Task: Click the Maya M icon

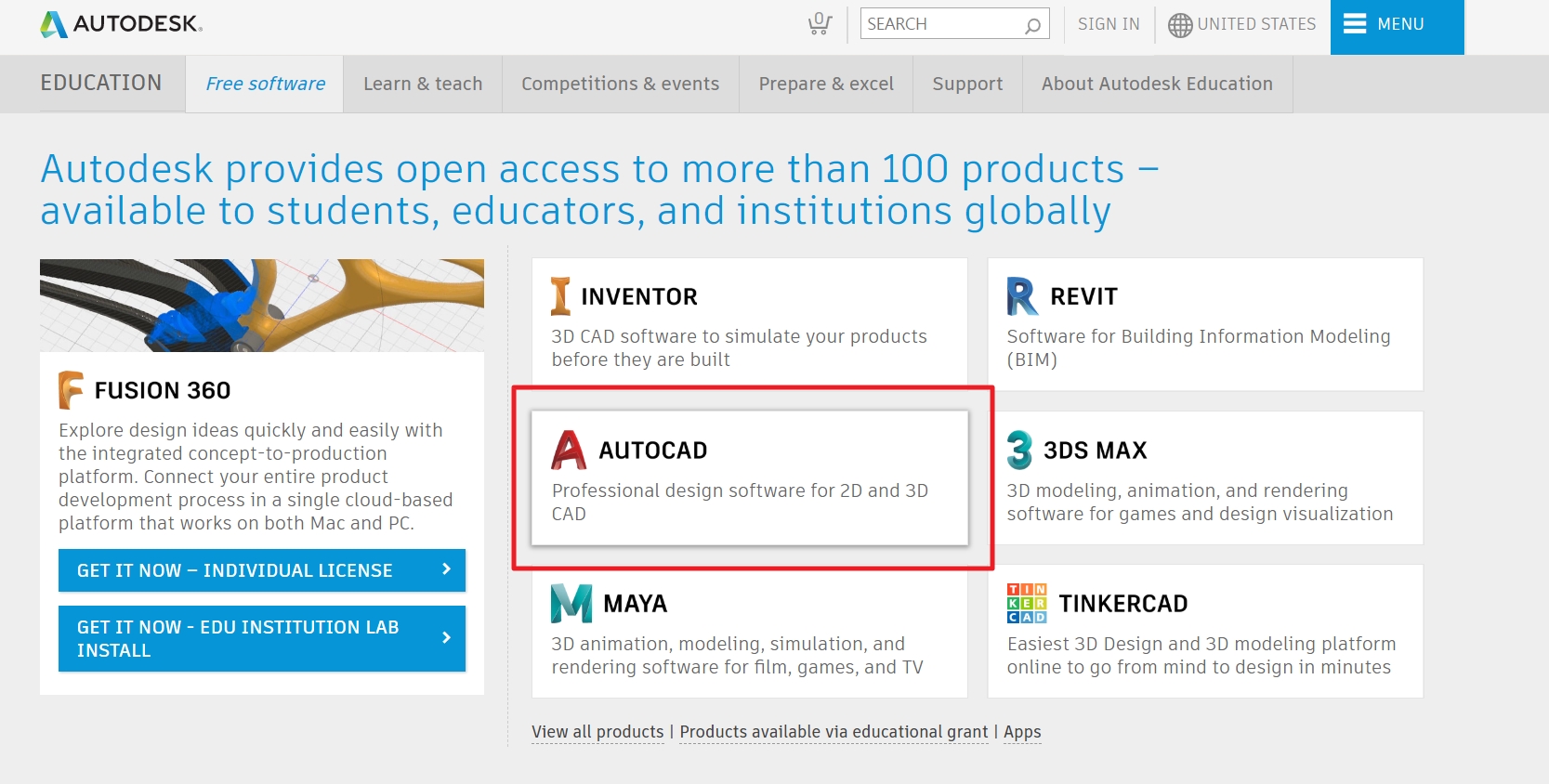Action: 571,604
